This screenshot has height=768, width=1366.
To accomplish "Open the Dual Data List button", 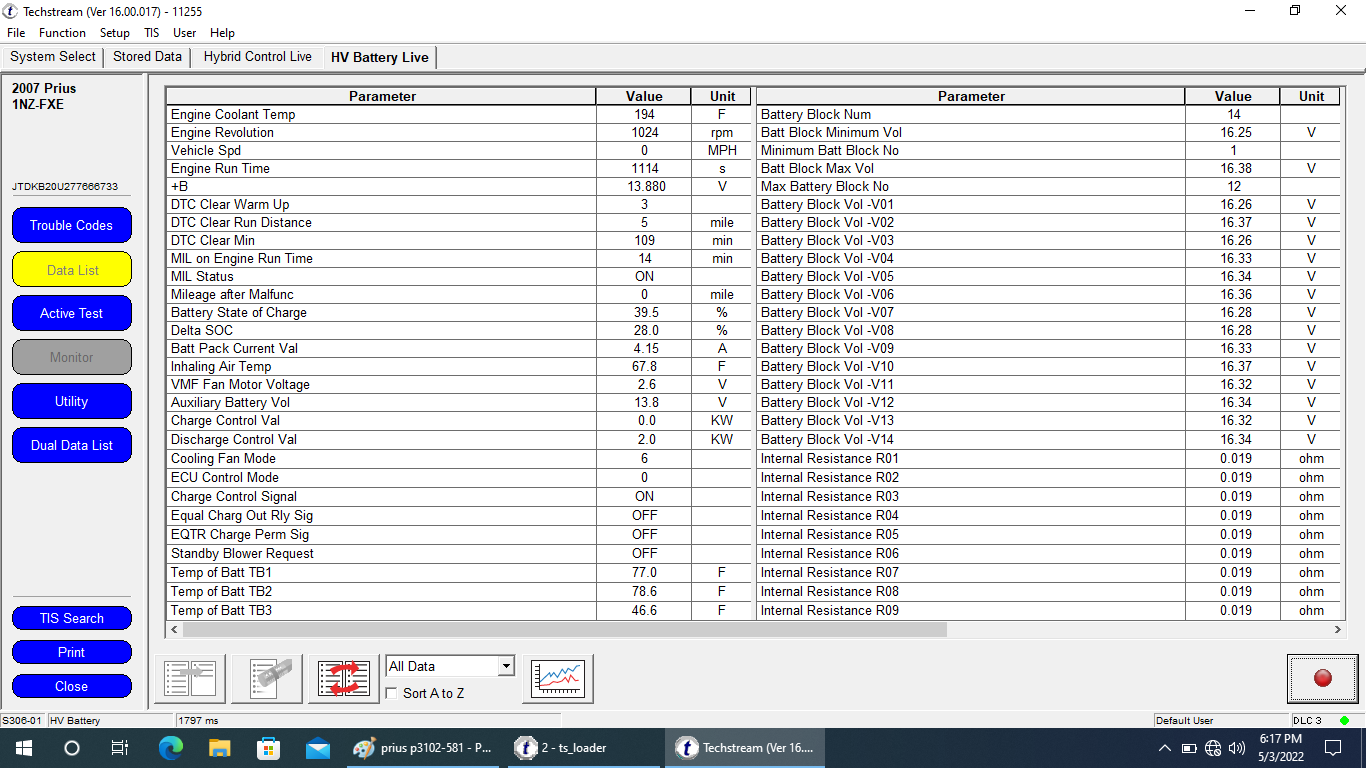I will (x=72, y=445).
